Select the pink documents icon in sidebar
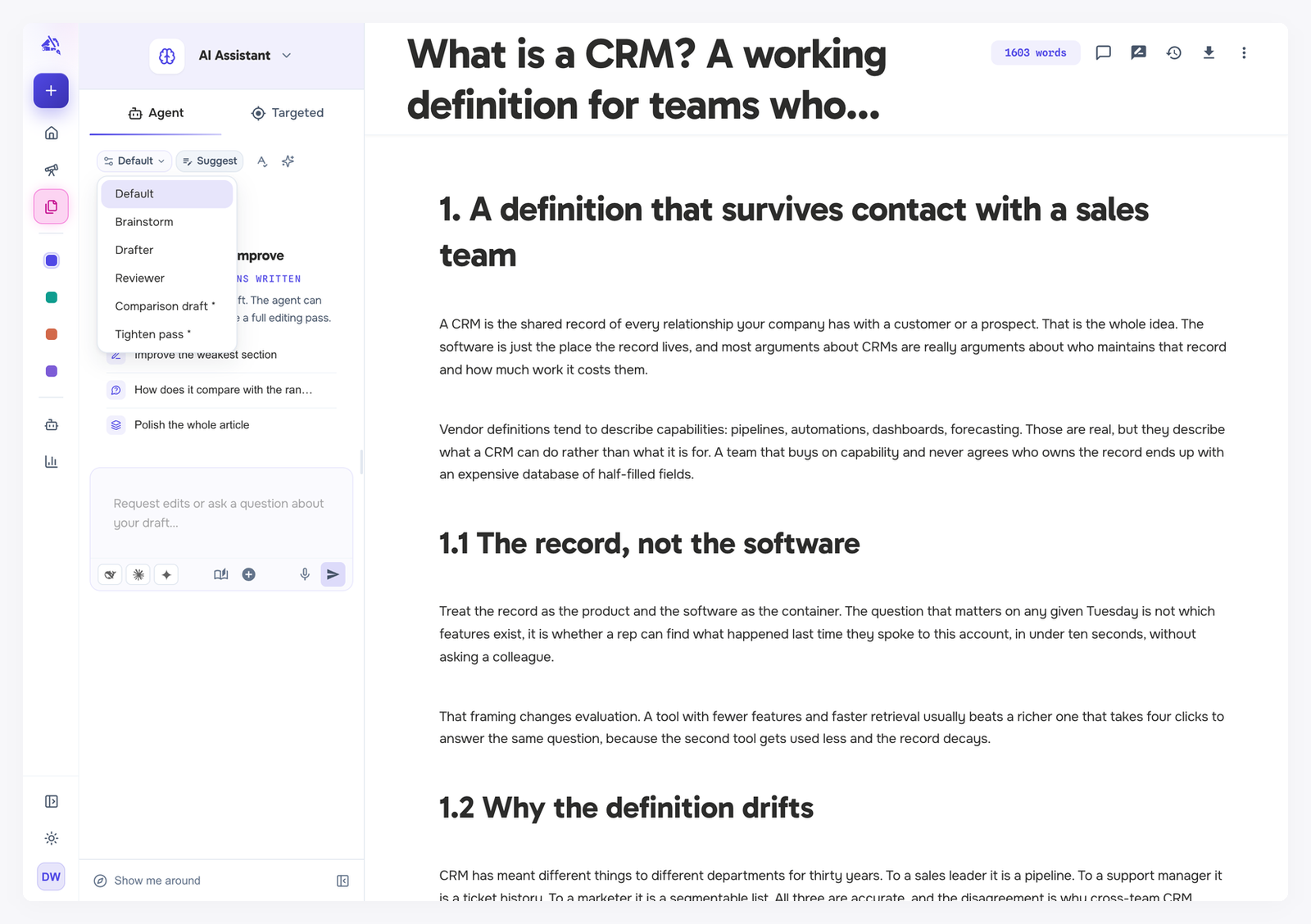The width and height of the screenshot is (1311, 924). click(x=51, y=206)
